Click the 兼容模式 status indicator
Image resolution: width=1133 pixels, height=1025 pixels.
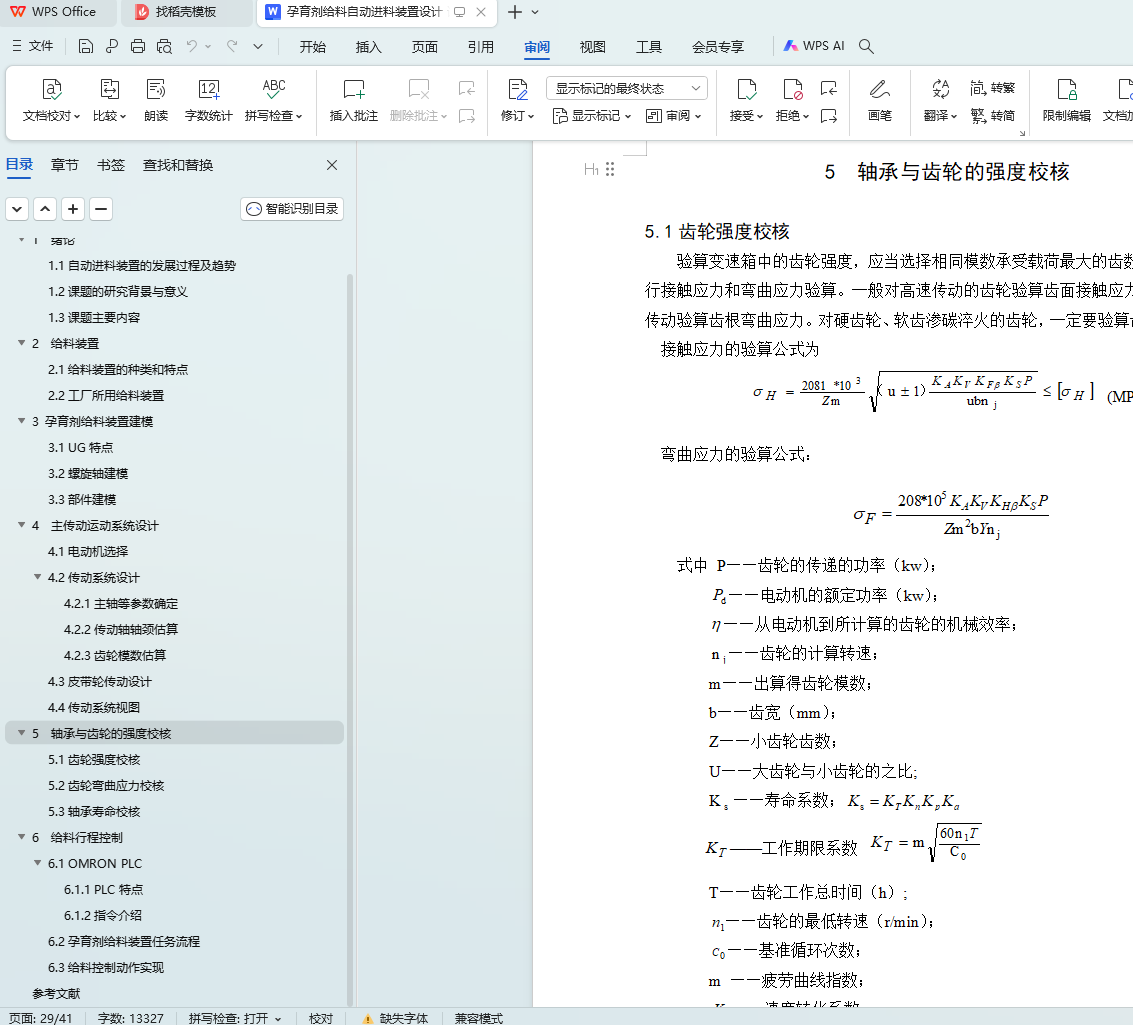click(478, 1018)
